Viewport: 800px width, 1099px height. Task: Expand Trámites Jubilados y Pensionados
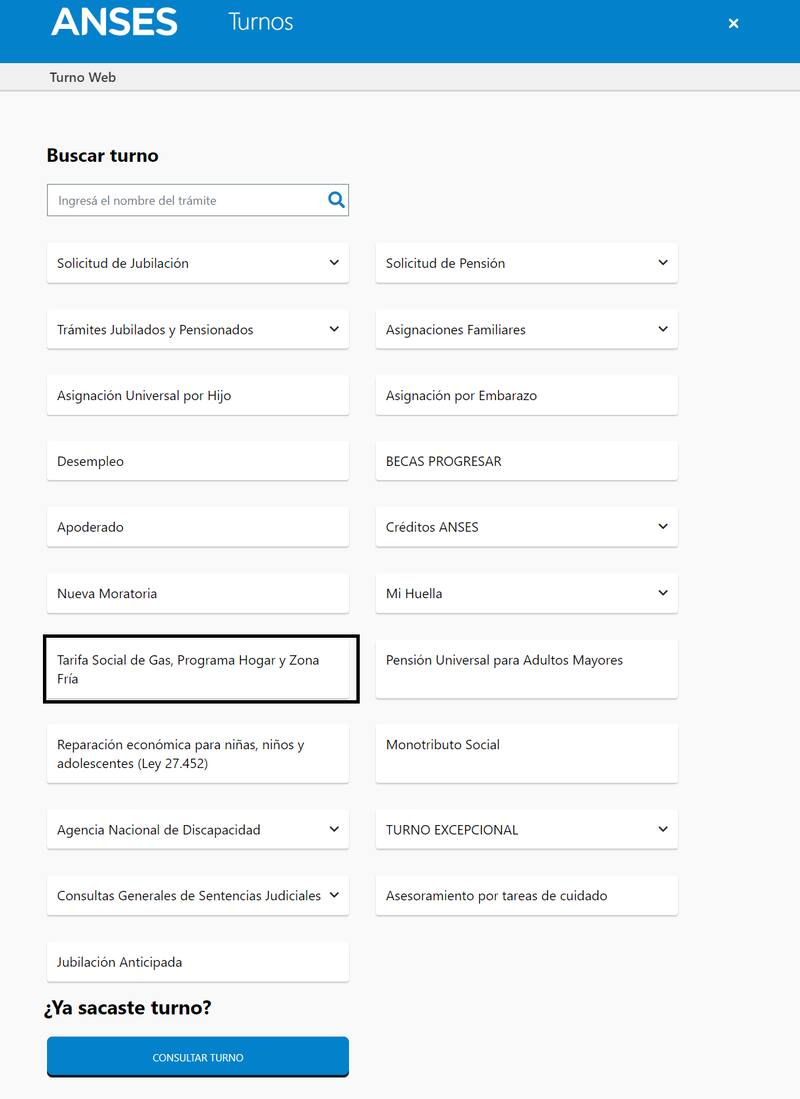click(x=334, y=329)
